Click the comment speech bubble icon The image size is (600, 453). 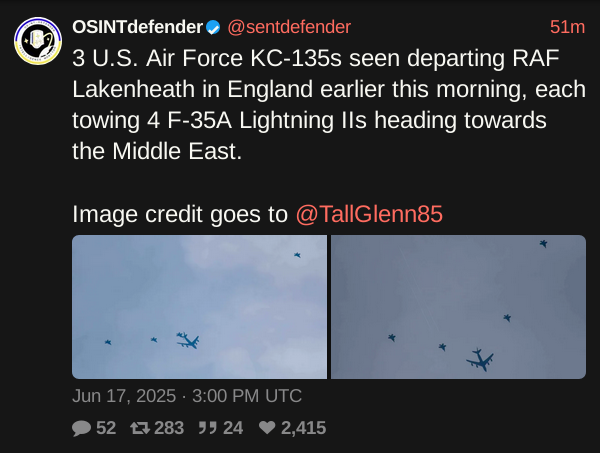tap(81, 428)
